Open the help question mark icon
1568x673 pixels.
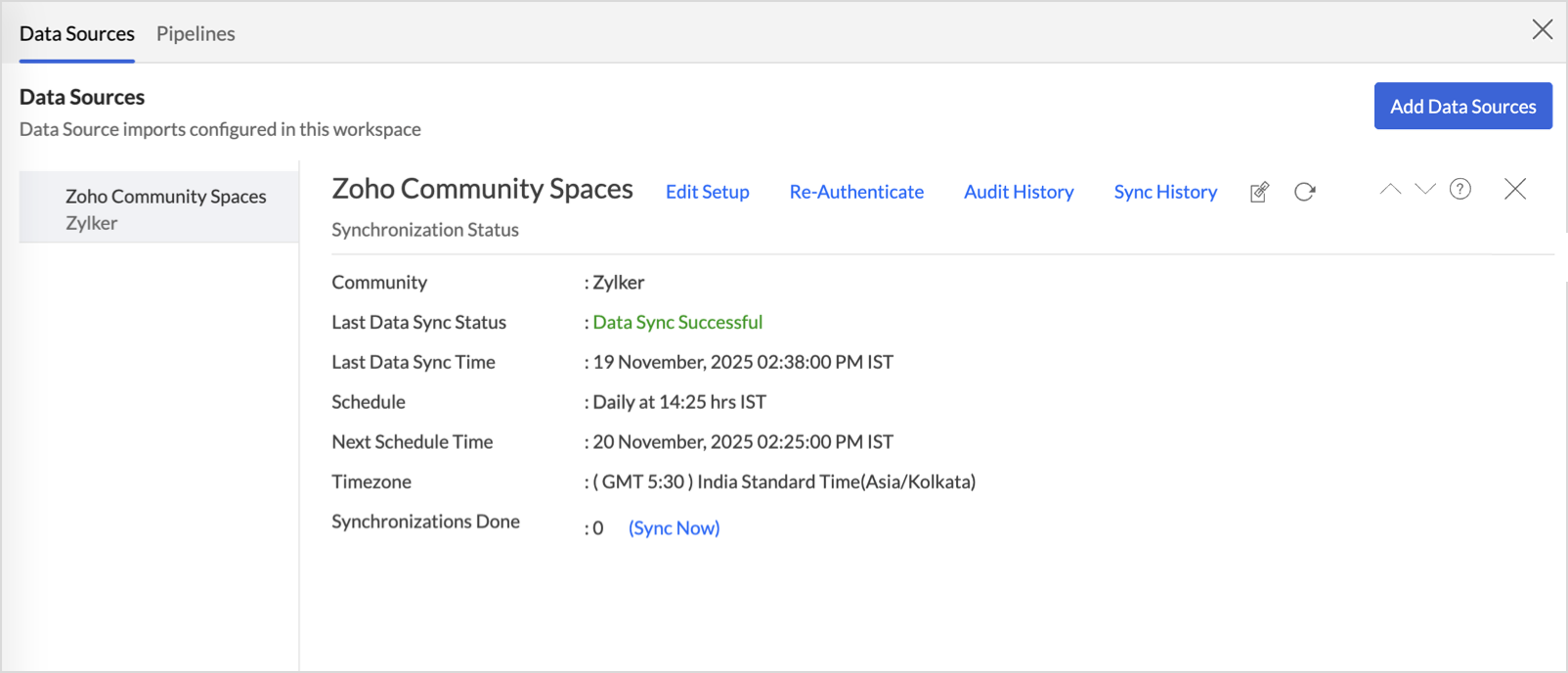pyautogui.click(x=1459, y=190)
